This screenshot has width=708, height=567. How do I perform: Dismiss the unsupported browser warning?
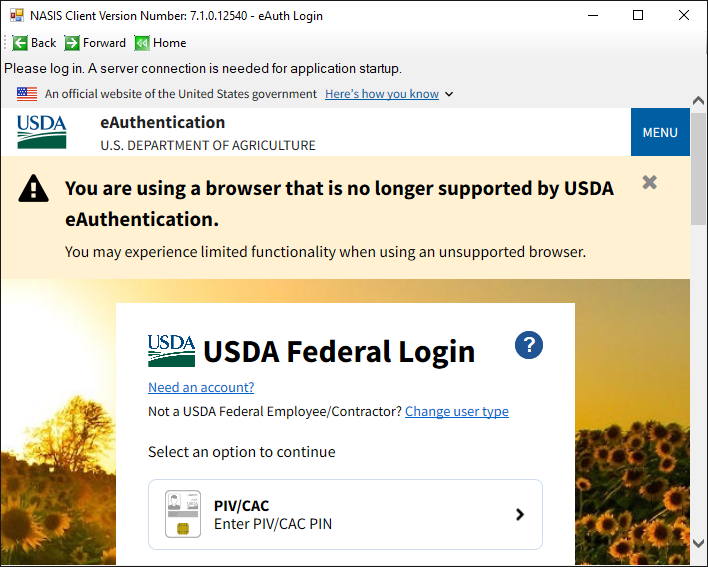click(x=649, y=182)
